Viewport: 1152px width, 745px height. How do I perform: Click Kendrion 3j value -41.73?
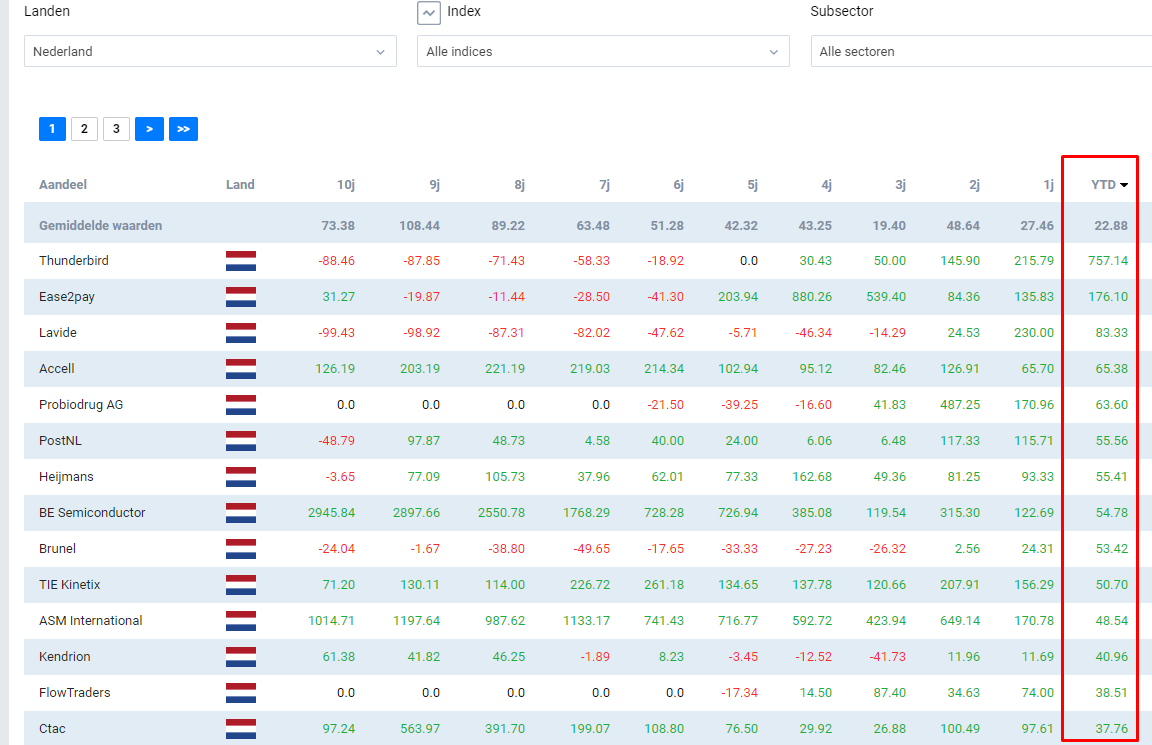(888, 657)
